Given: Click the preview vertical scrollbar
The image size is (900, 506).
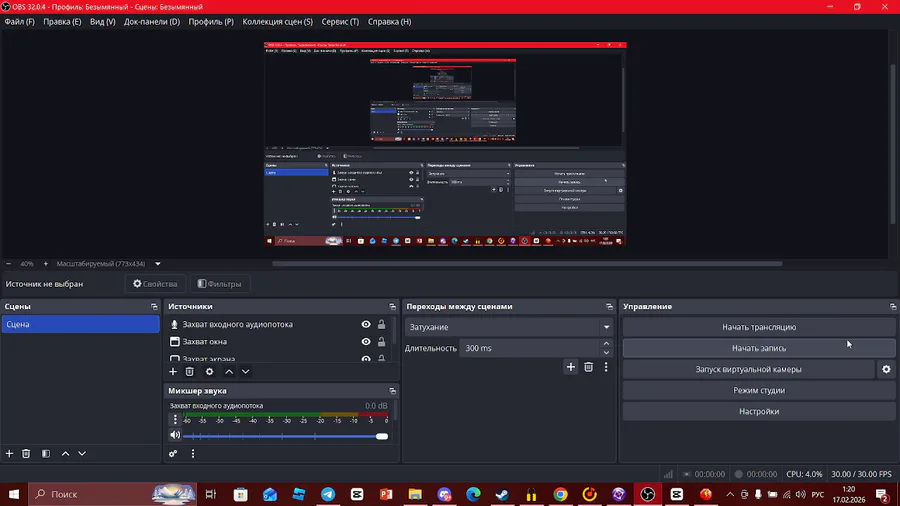Looking at the screenshot, I should (893, 143).
